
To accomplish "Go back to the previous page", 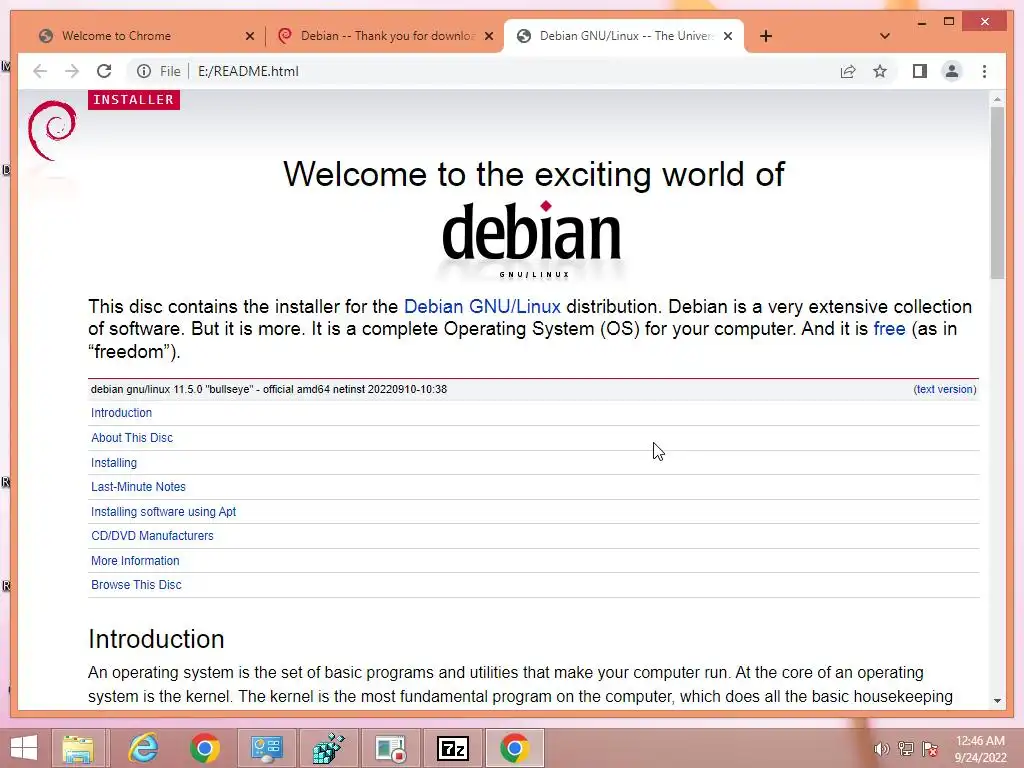I will 40,71.
